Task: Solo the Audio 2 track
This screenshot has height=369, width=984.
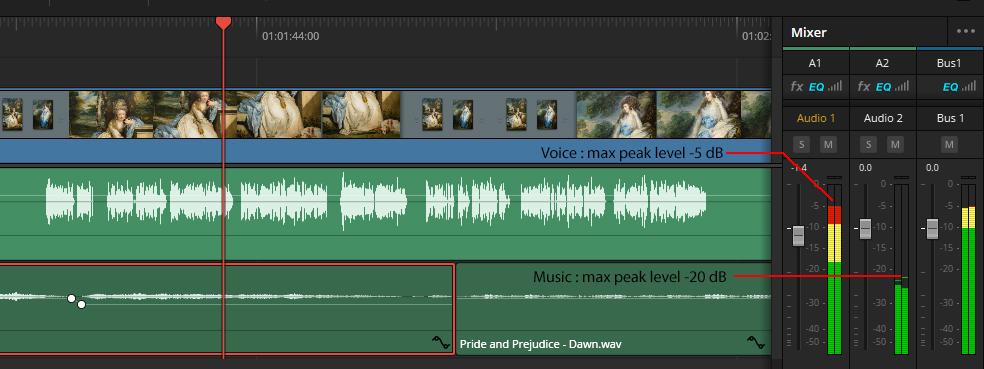Action: click(869, 145)
